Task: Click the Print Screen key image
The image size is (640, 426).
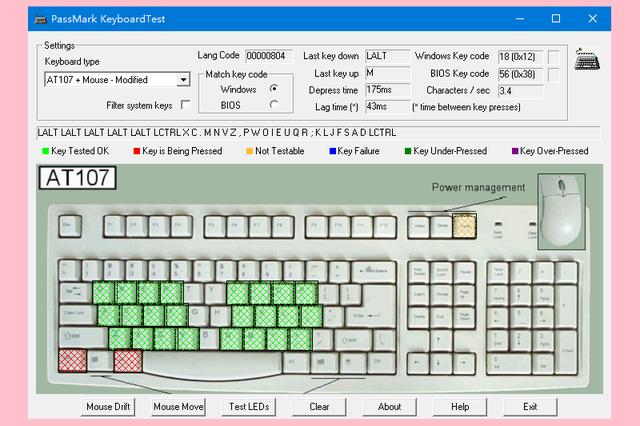Action: click(x=418, y=271)
